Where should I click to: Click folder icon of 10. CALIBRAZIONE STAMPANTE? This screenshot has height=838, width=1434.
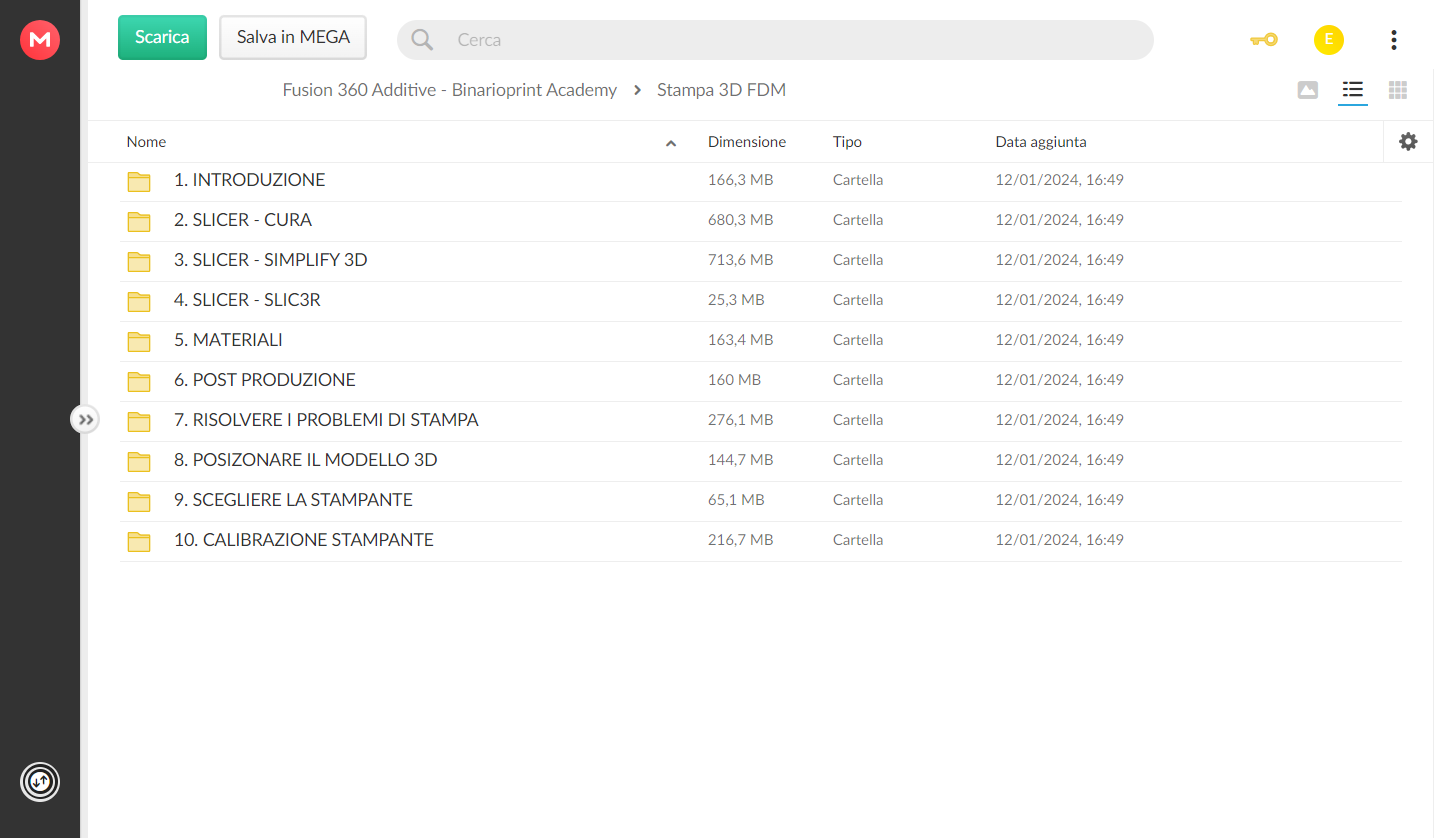click(139, 541)
